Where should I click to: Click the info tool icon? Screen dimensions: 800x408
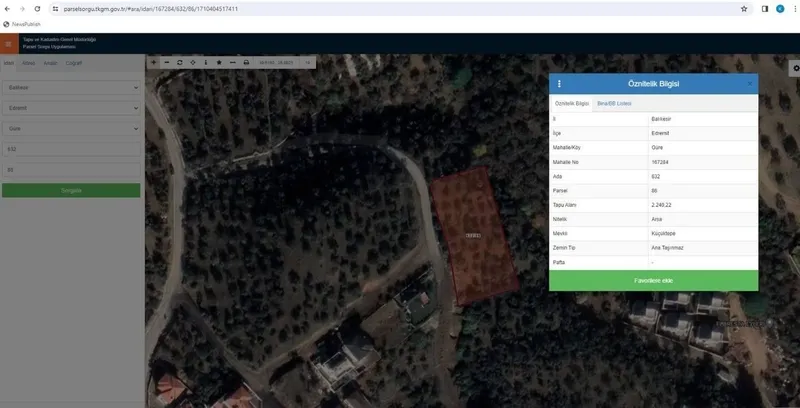tap(206, 62)
